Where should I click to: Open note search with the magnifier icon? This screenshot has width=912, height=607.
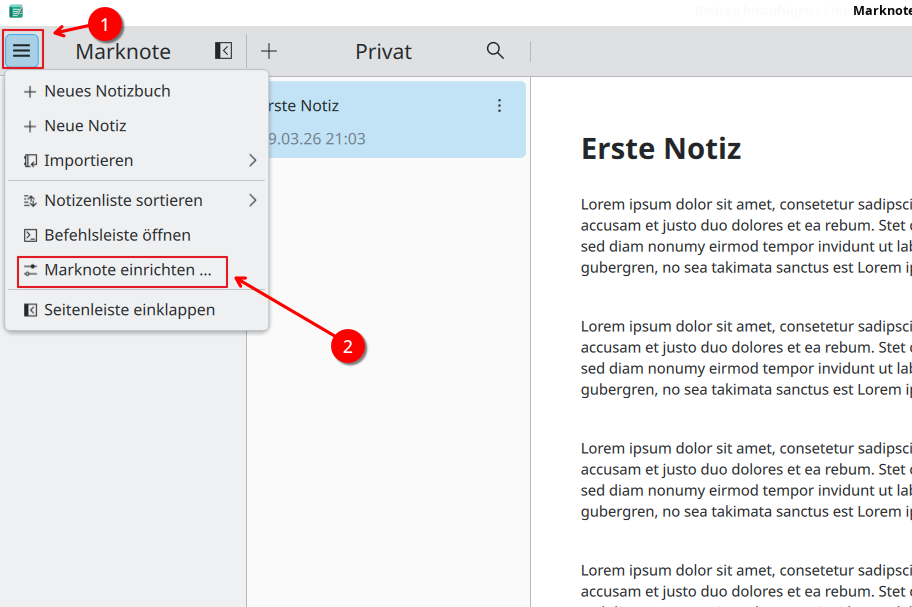click(495, 51)
